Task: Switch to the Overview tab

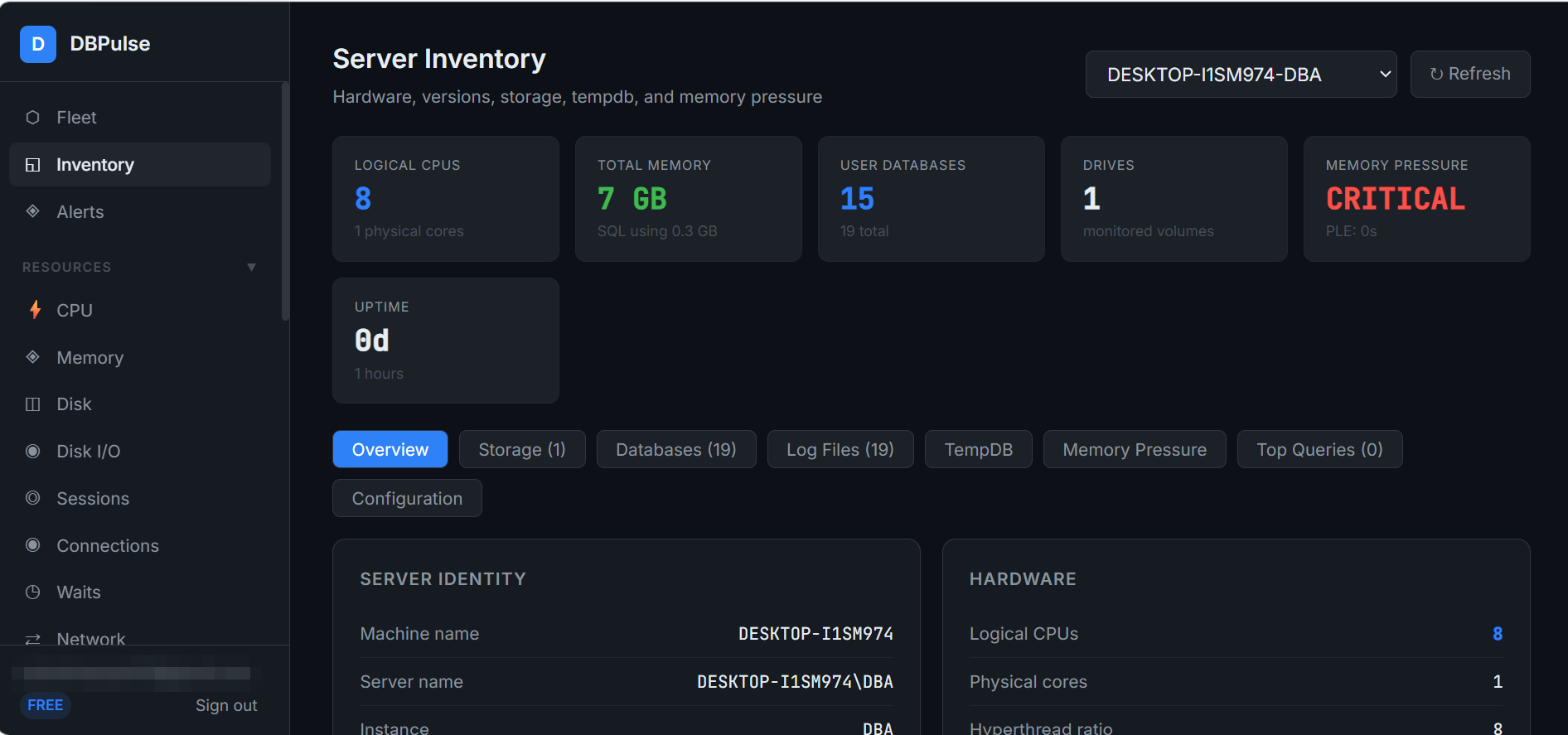Action: tap(390, 449)
